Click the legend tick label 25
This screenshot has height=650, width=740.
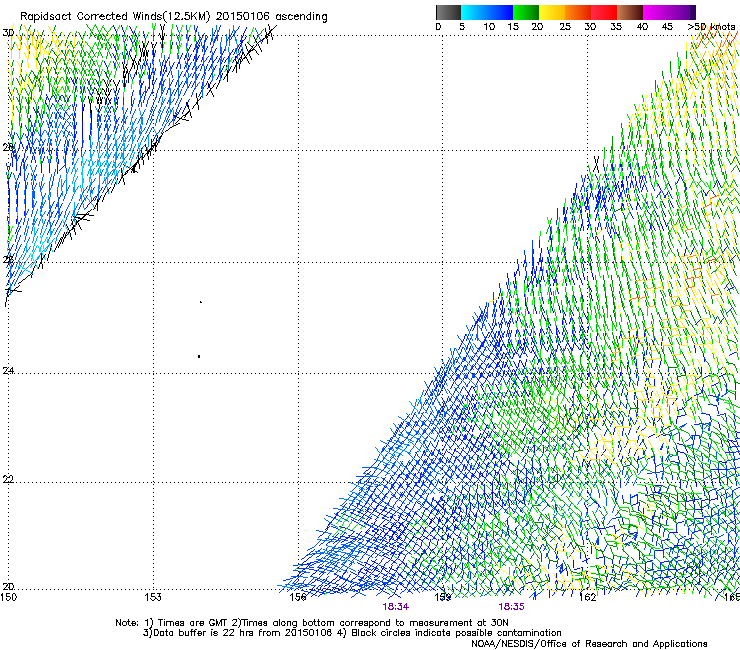coord(565,26)
